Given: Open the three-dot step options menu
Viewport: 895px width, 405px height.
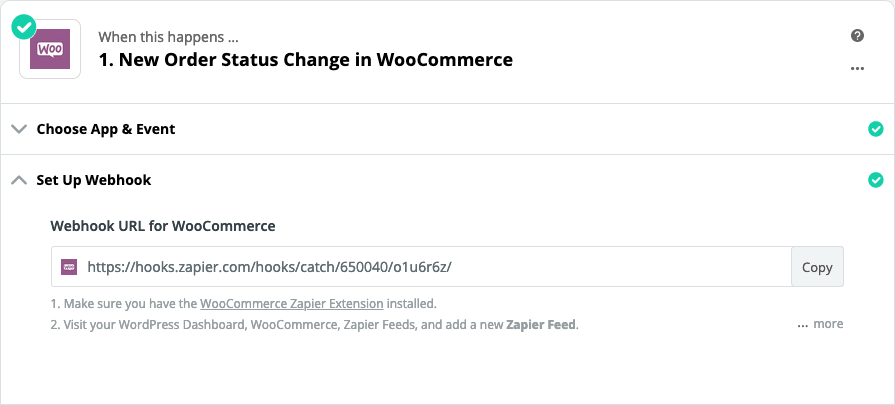Looking at the screenshot, I should (857, 68).
